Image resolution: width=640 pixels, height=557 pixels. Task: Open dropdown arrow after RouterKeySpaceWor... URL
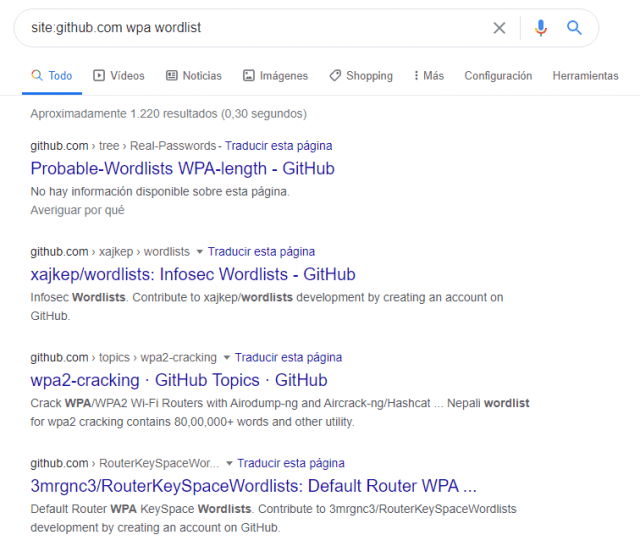click(229, 464)
